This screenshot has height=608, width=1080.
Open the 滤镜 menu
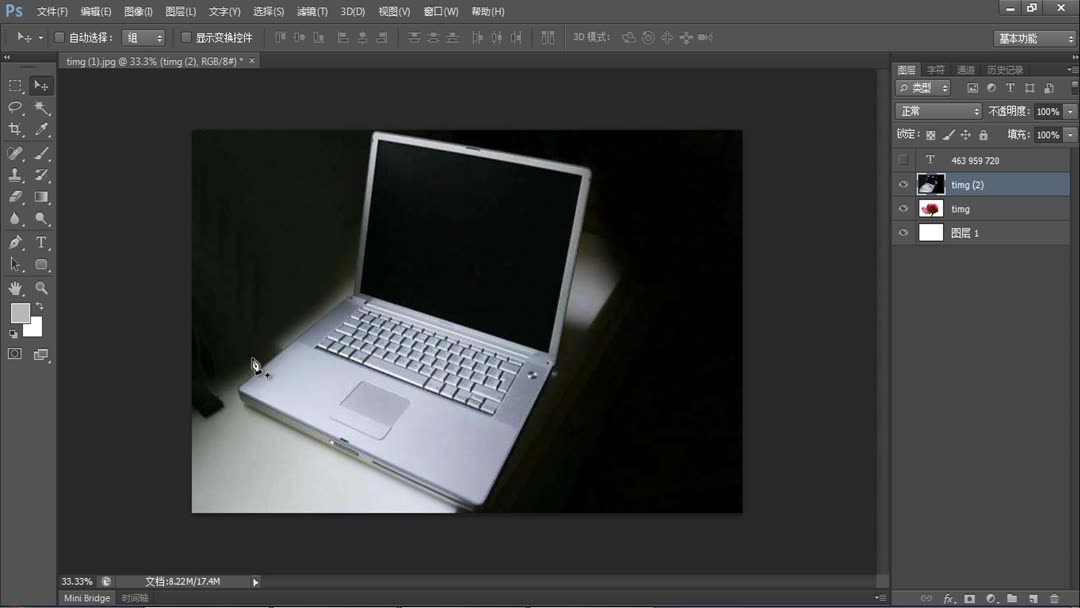[310, 11]
